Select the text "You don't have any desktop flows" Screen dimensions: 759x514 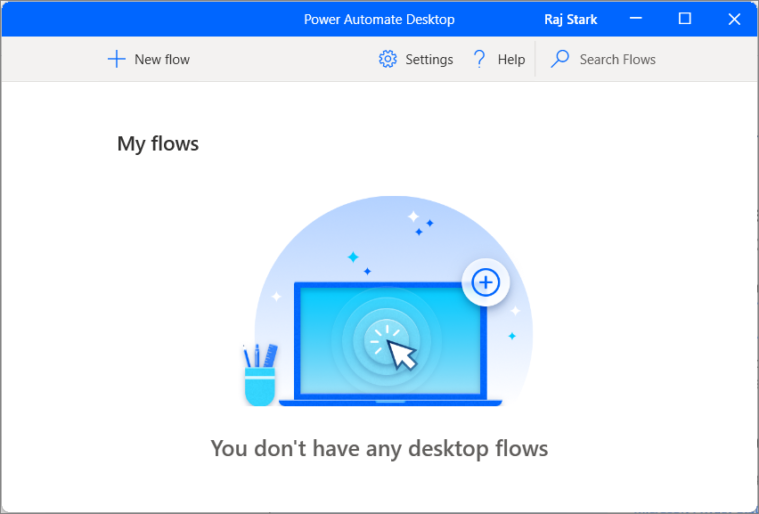[379, 448]
